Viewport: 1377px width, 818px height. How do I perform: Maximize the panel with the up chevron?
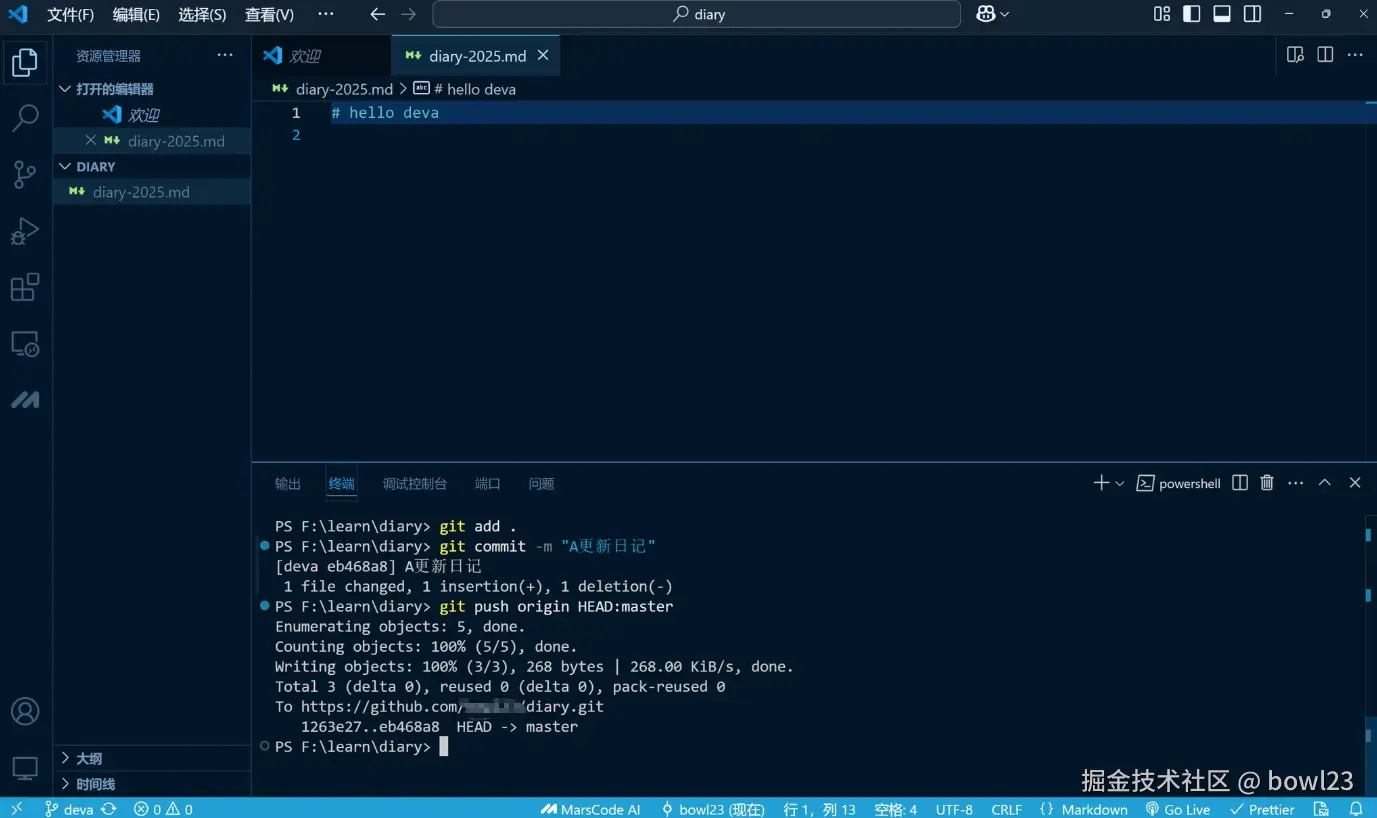1325,483
